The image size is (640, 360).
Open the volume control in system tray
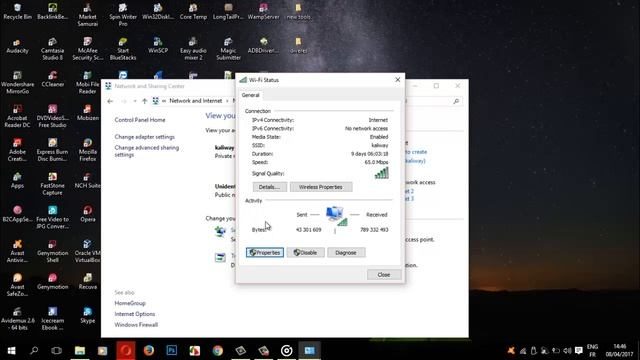(x=567, y=351)
